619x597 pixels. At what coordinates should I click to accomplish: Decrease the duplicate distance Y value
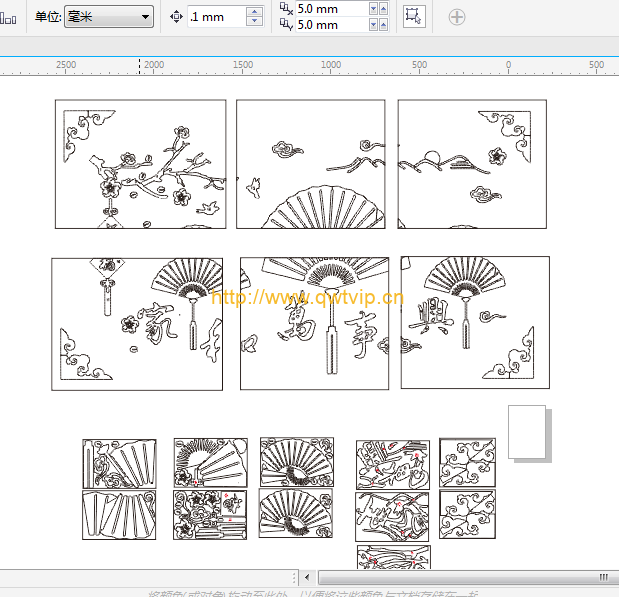373,25
